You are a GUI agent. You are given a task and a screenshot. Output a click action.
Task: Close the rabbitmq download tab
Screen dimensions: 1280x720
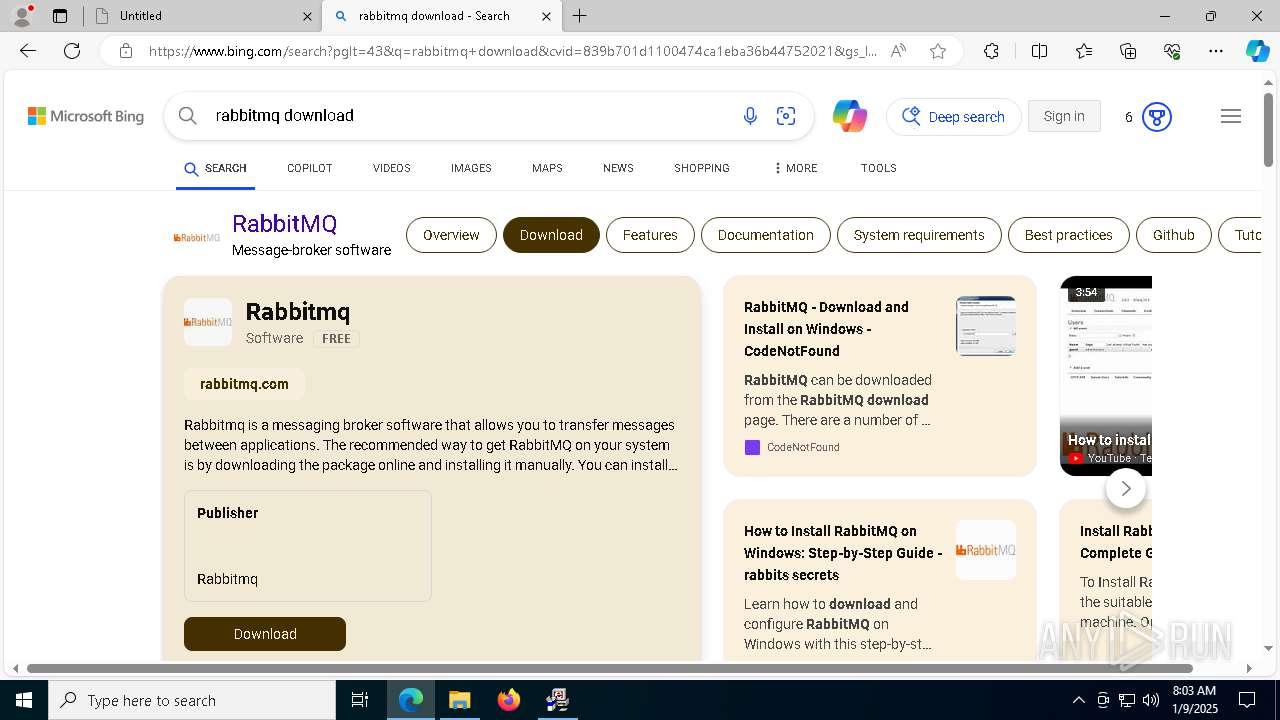pyautogui.click(x=546, y=16)
